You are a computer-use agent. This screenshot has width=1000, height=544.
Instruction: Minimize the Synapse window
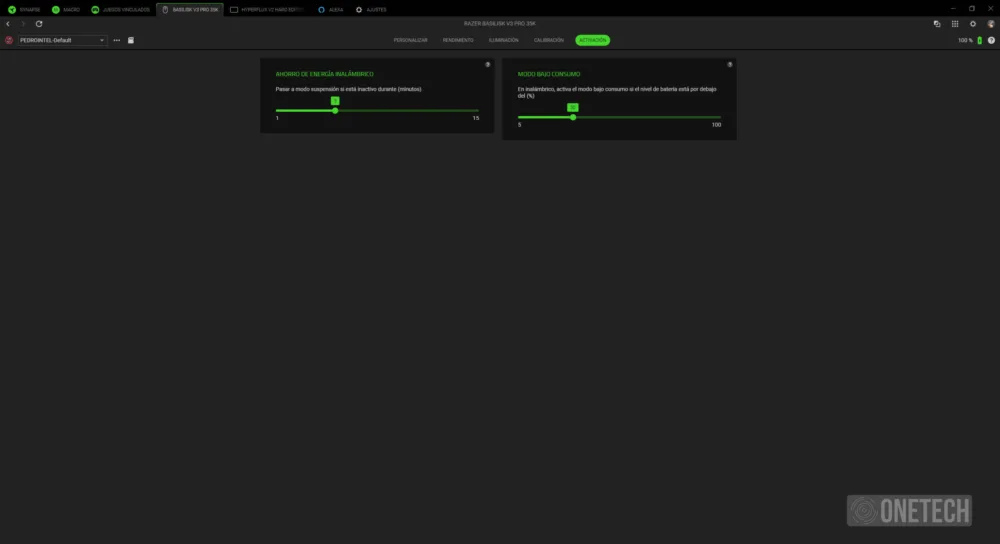point(953,8)
